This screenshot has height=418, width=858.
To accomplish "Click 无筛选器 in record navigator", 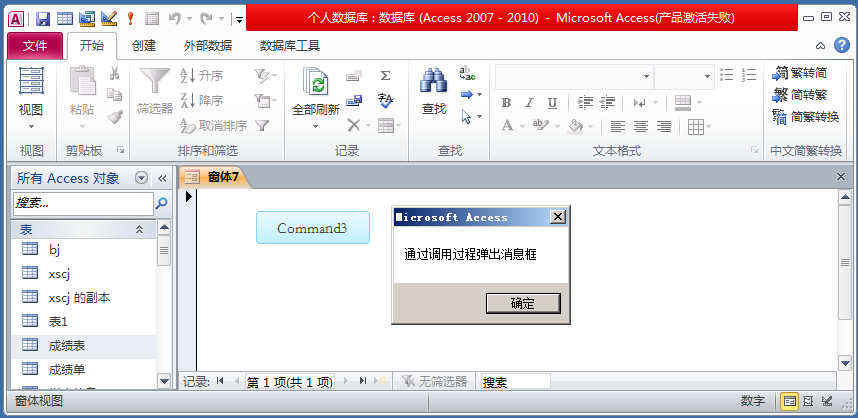I will point(434,381).
